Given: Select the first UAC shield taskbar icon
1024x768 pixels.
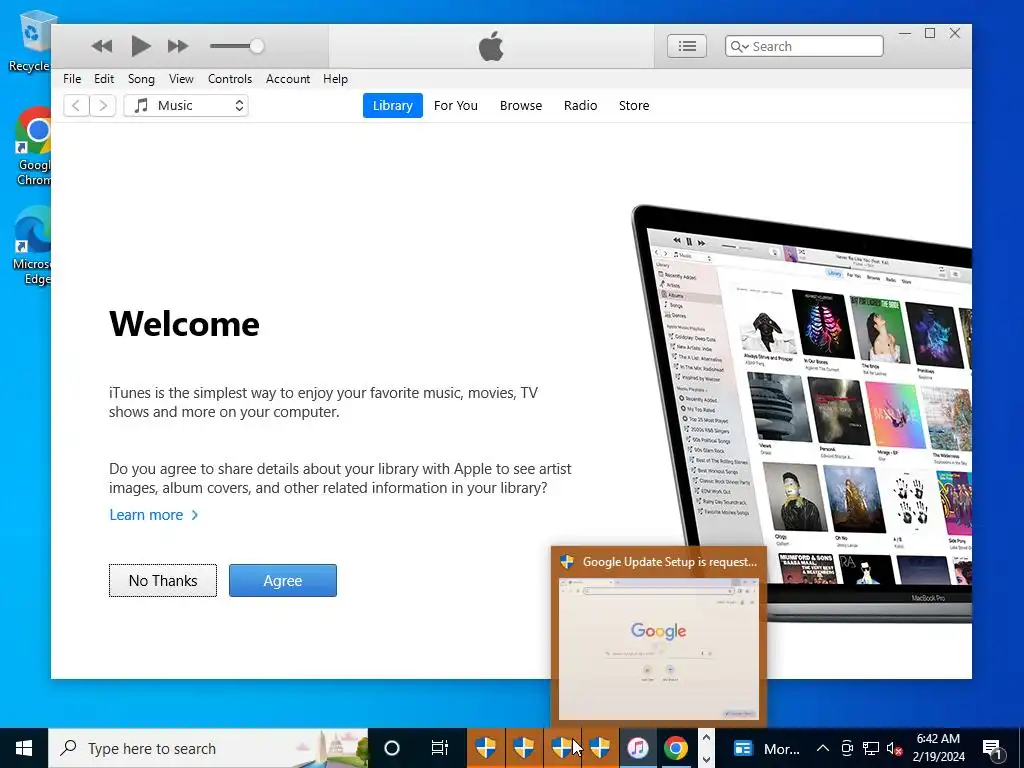Looking at the screenshot, I should pos(485,748).
